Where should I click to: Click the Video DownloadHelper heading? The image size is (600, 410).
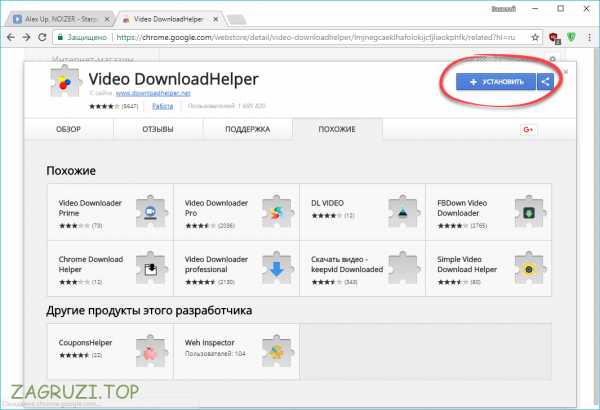(174, 79)
